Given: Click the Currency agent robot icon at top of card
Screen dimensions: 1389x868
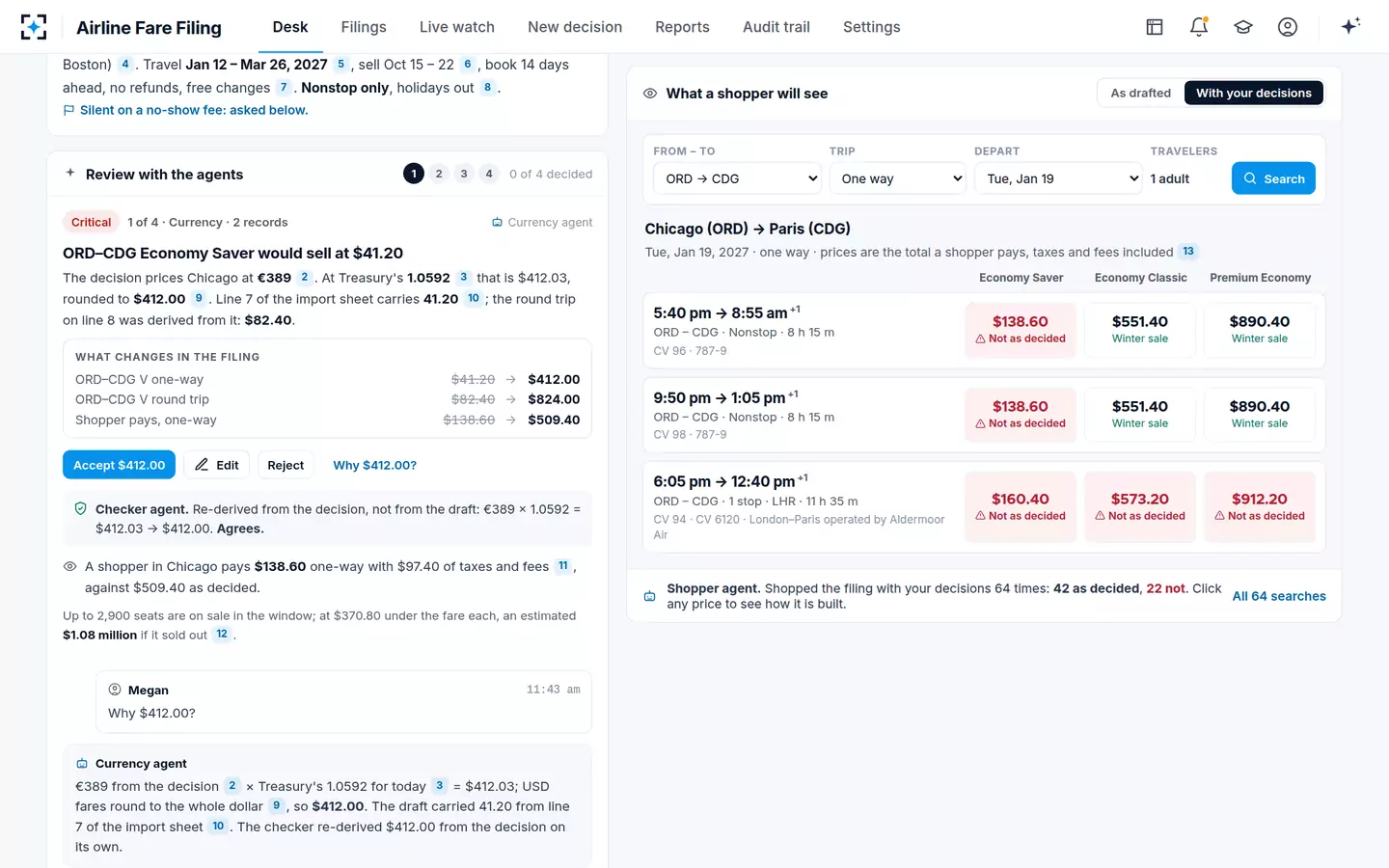Looking at the screenshot, I should (x=497, y=222).
